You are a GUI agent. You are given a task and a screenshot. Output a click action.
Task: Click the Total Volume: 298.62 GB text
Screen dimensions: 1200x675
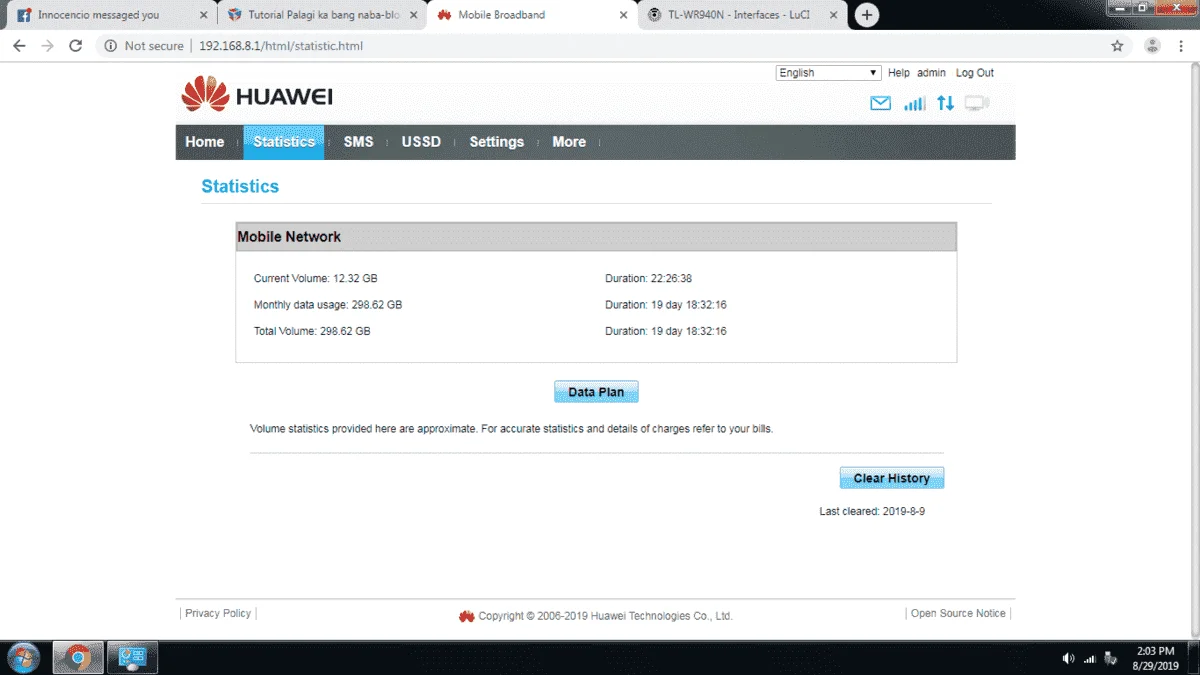pyautogui.click(x=312, y=331)
